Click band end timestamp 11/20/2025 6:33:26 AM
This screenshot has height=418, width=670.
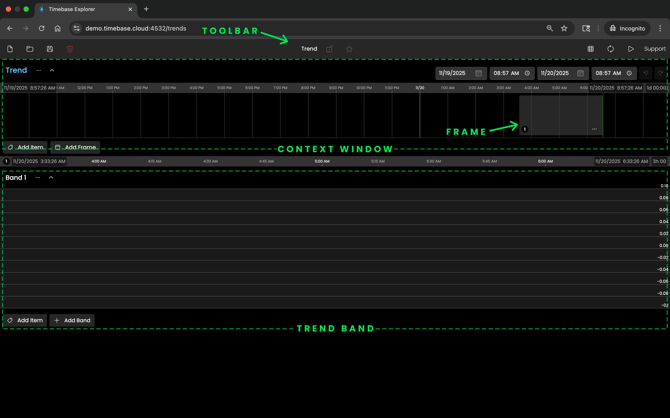click(621, 161)
